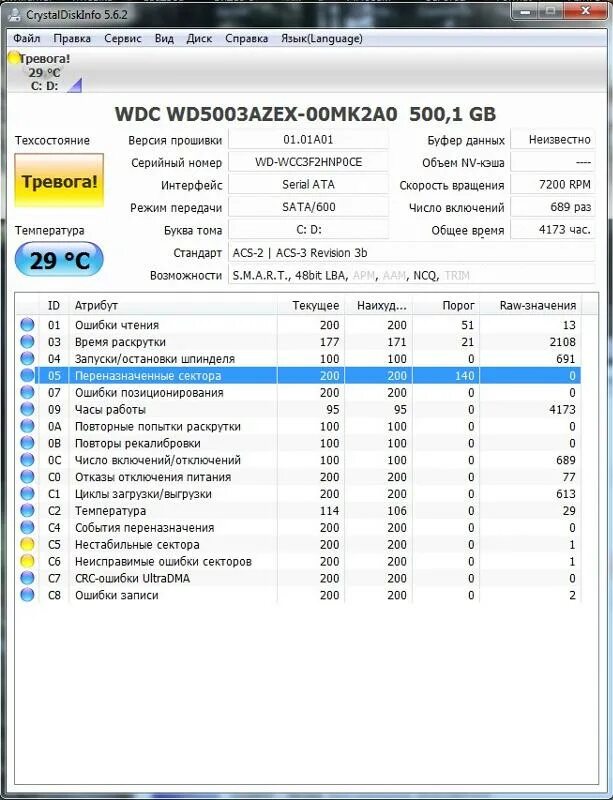Screen dimensions: 613x800
Task: Click the firmware version field 01.01A01
Action: tap(308, 140)
